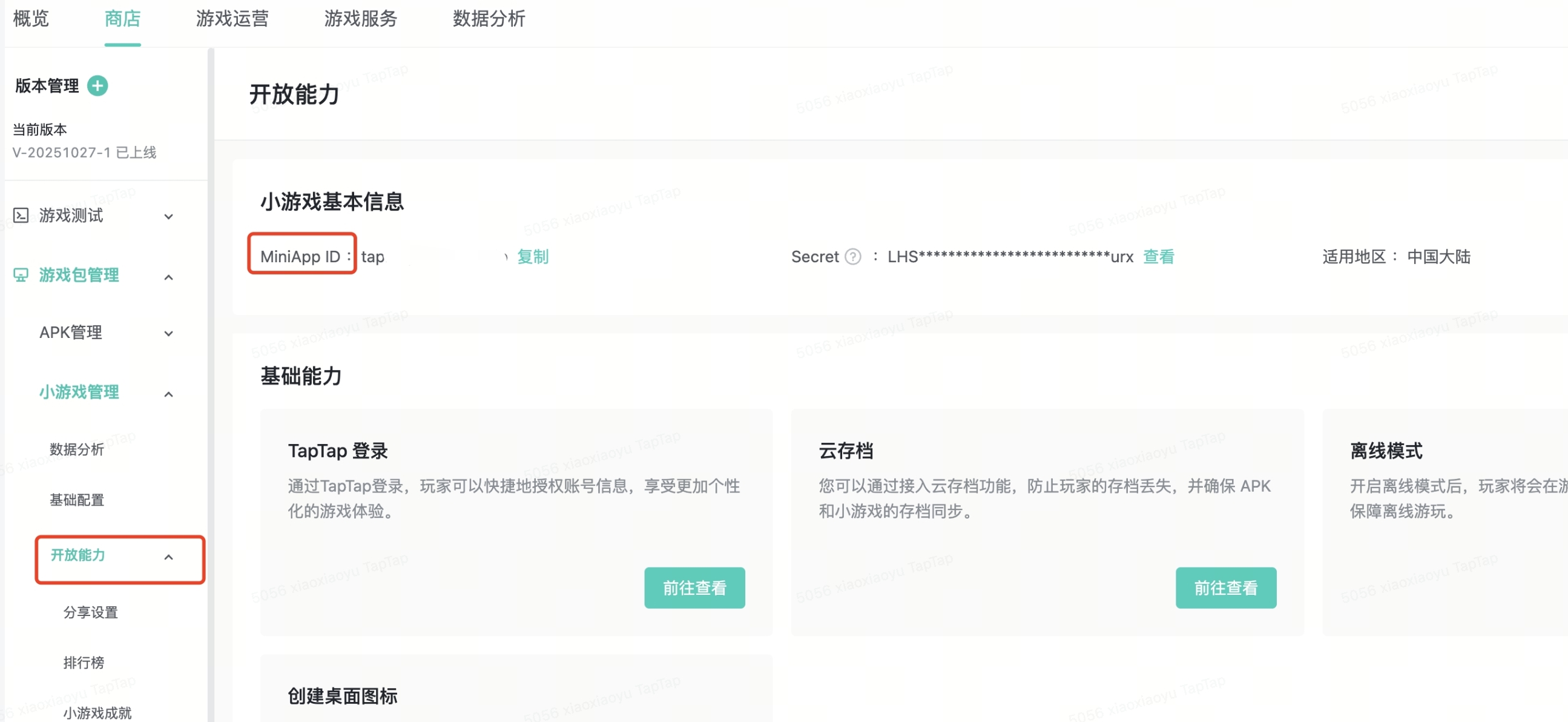This screenshot has height=722, width=1568.
Task: Switch to the 概览 tab
Action: coord(31,19)
